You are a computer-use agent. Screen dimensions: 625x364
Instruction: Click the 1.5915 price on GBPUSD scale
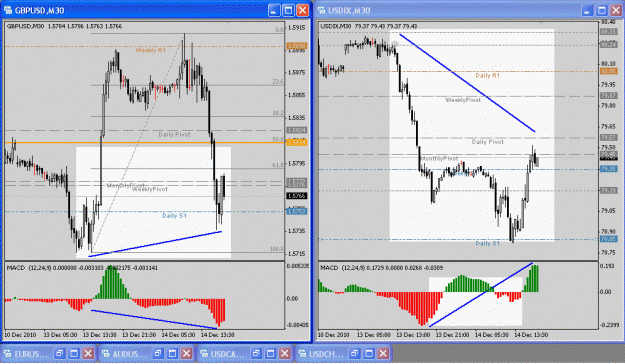click(x=297, y=28)
